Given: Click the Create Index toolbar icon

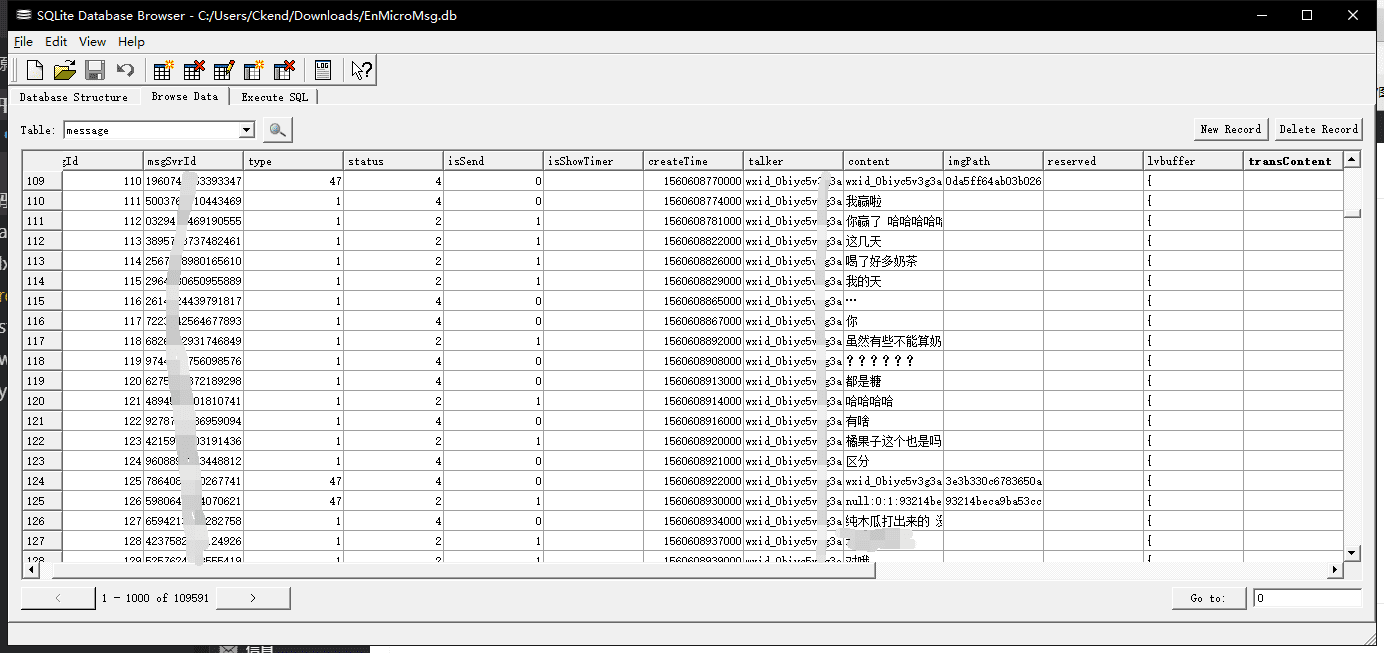Looking at the screenshot, I should coord(254,70).
